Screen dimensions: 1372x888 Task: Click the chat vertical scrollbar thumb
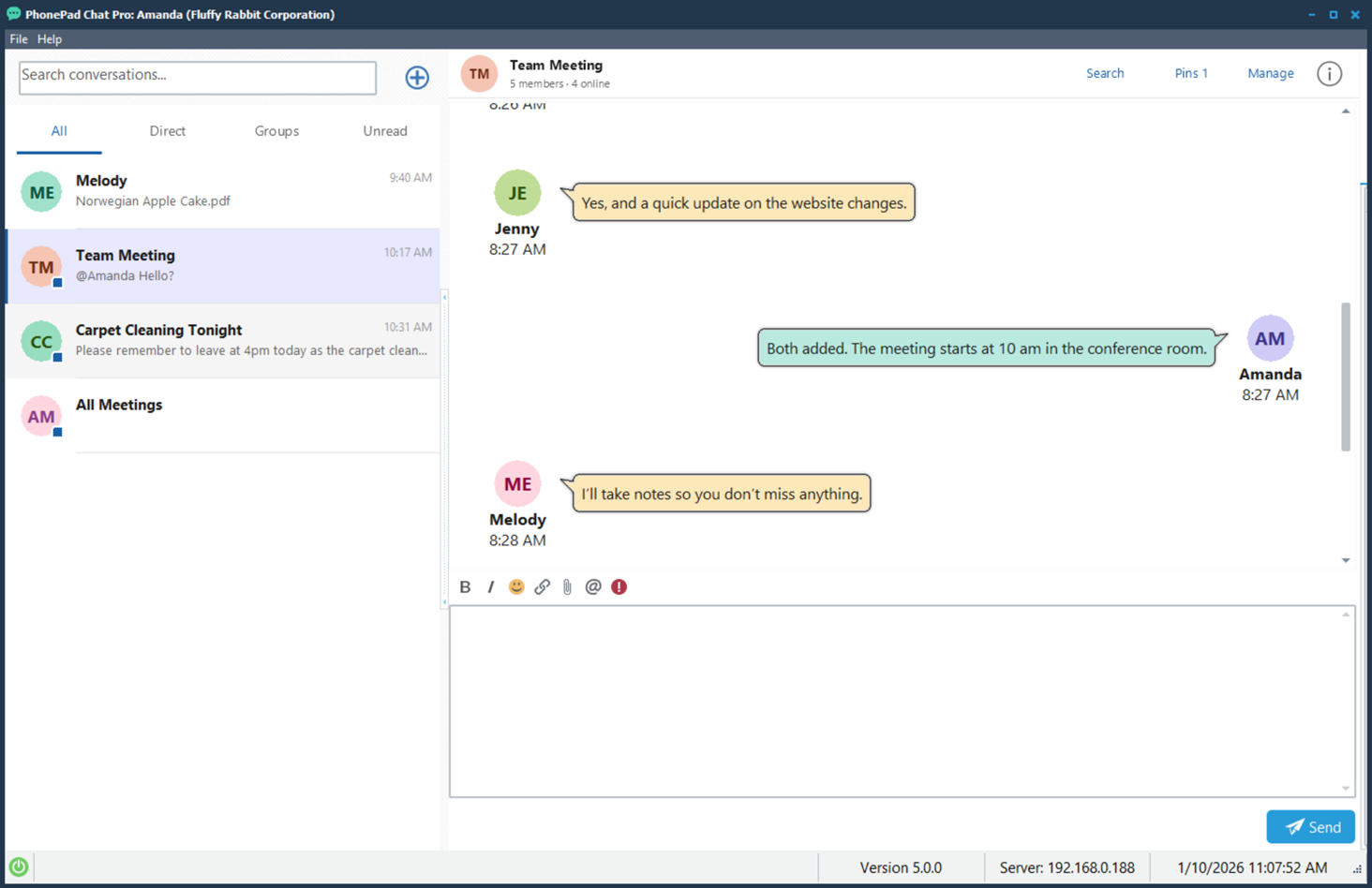(1346, 377)
